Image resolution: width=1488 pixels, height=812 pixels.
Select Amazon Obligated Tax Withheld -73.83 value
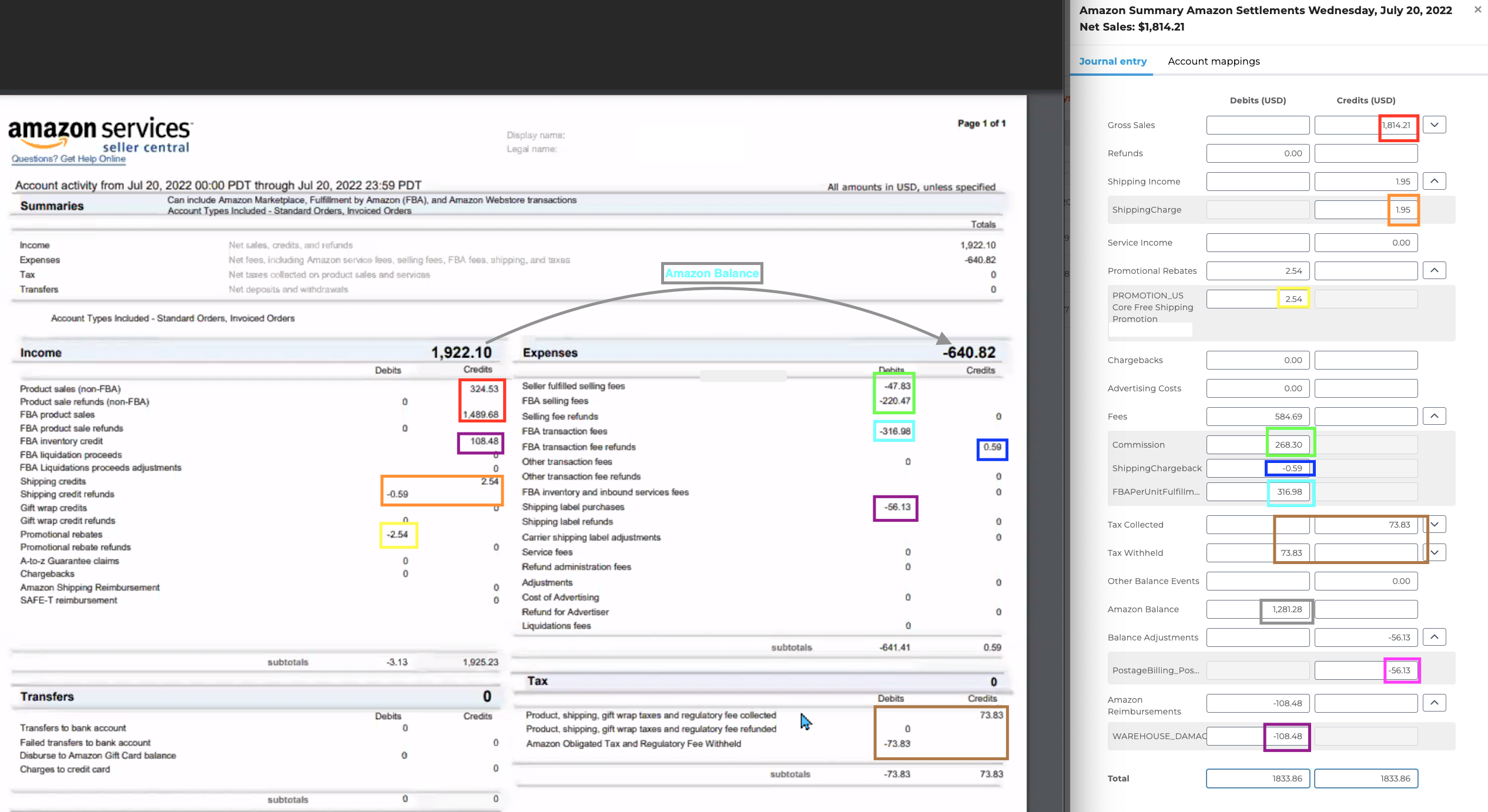(897, 744)
